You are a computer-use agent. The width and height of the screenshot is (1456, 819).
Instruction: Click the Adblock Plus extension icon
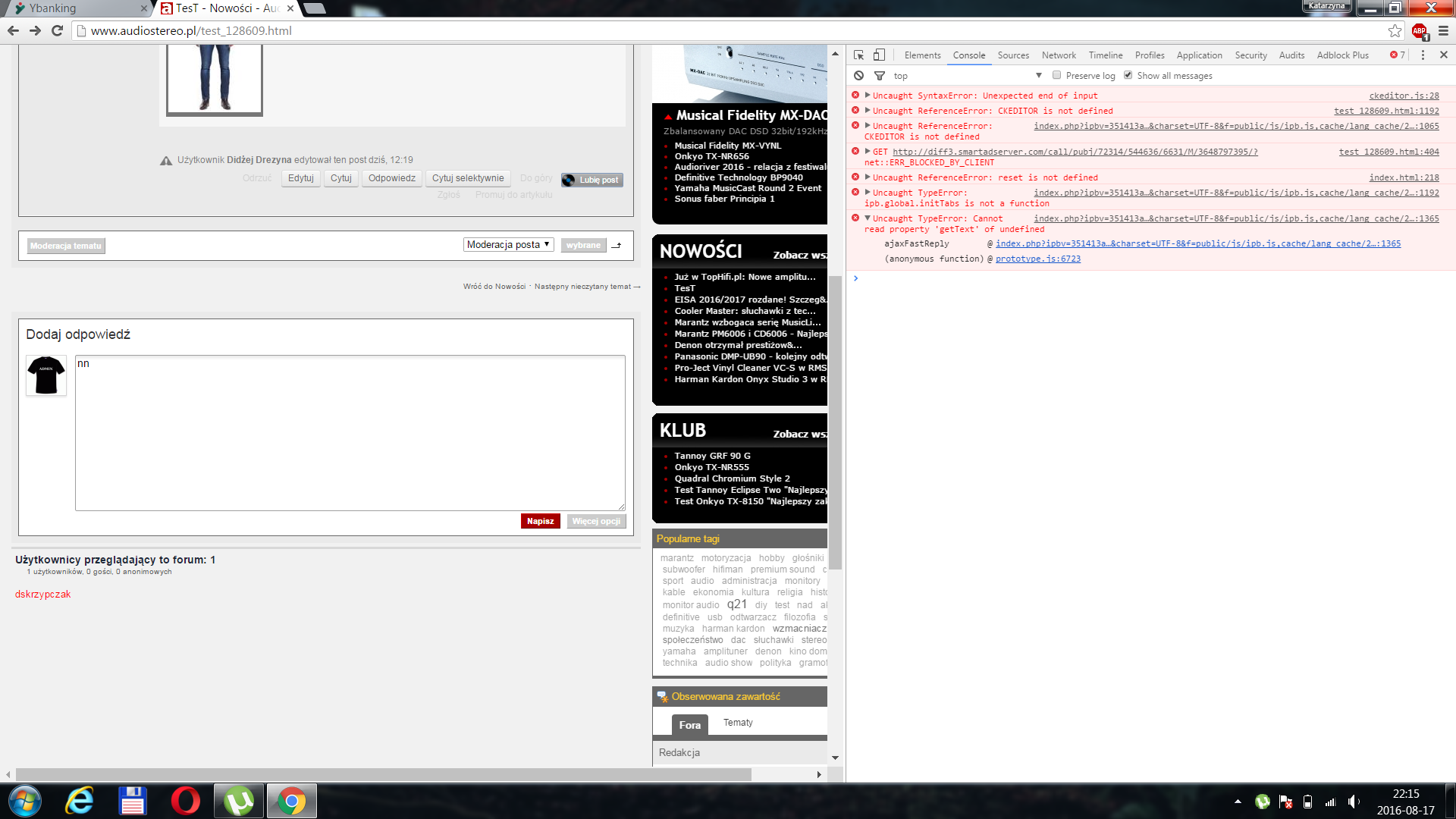point(1420,31)
